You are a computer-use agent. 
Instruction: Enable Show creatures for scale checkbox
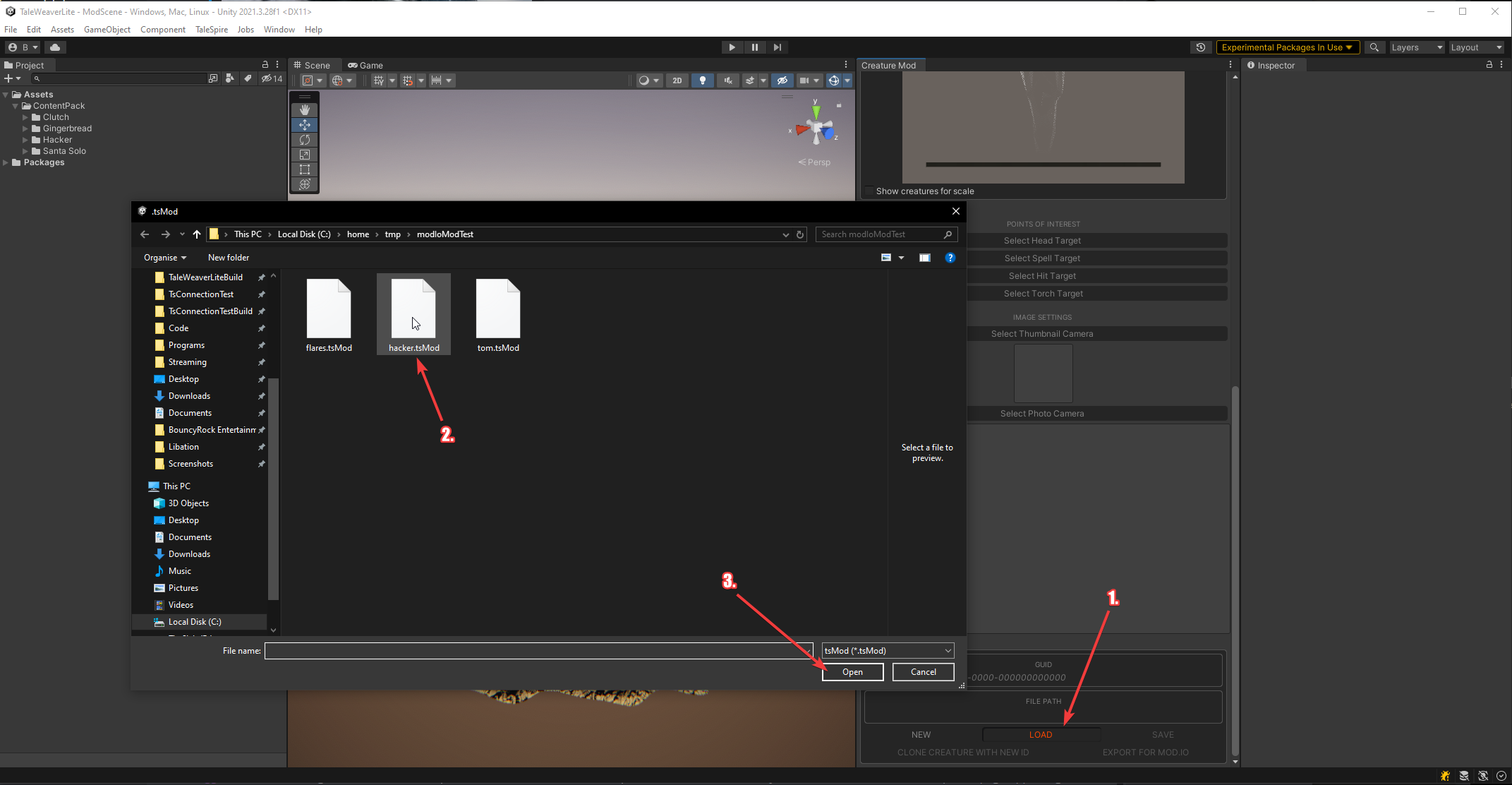pyautogui.click(x=869, y=191)
